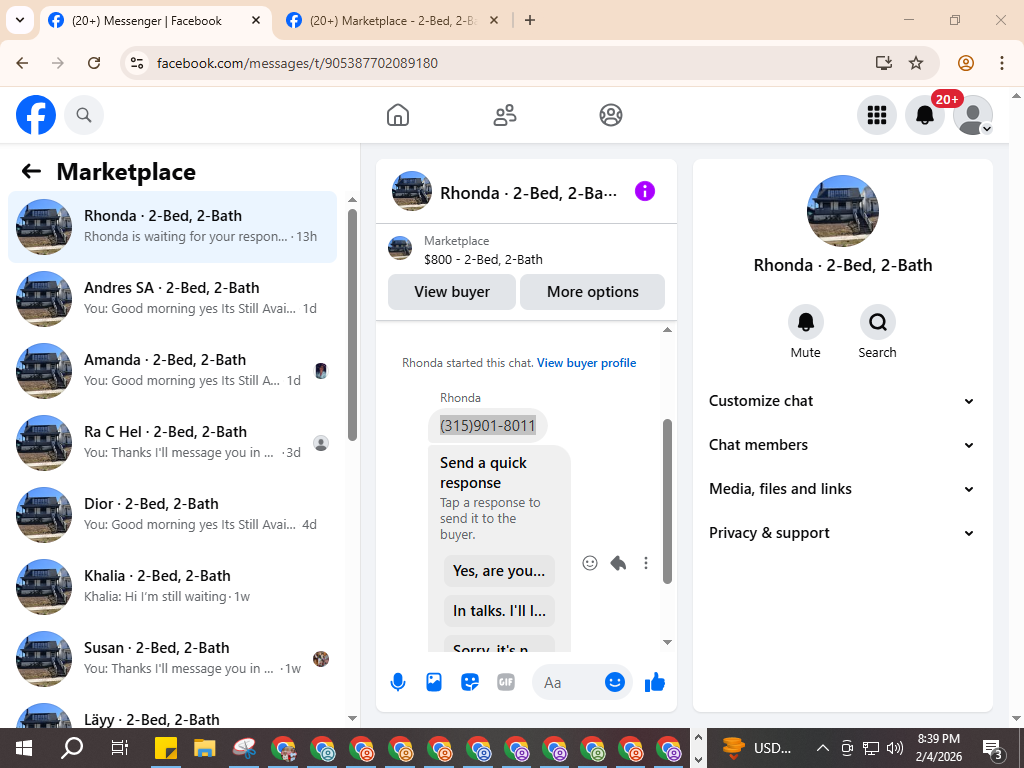1024x768 pixels.
Task: React to message with emoji icon
Action: pyautogui.click(x=590, y=563)
